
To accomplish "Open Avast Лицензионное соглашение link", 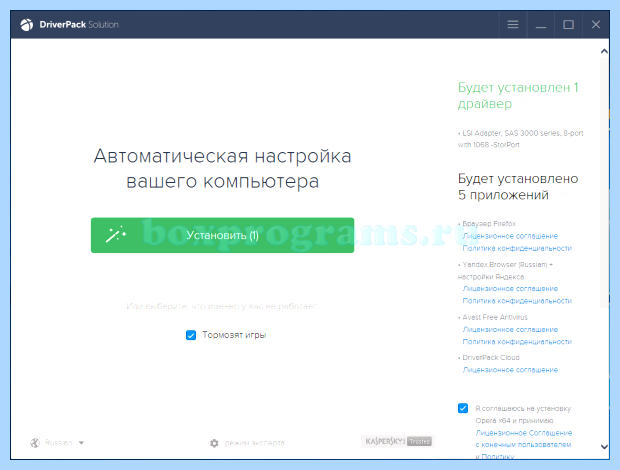I will 510,329.
